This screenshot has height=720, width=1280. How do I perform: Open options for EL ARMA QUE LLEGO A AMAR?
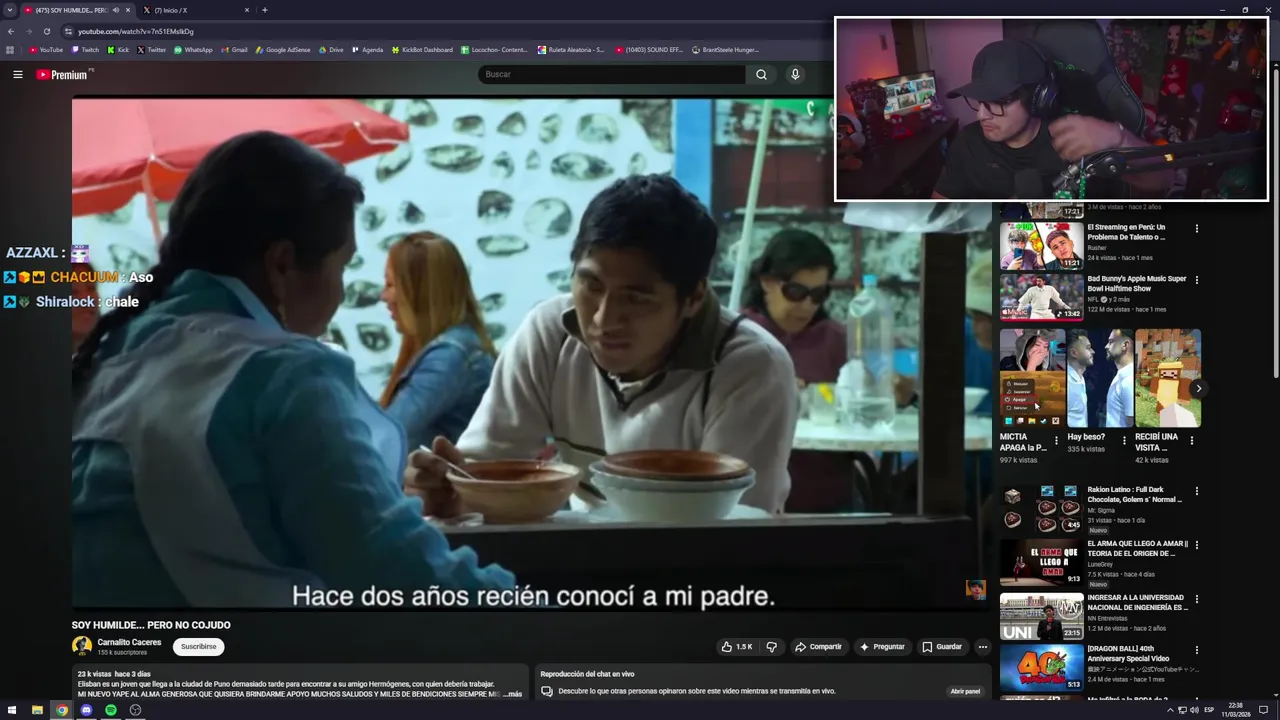click(1196, 545)
